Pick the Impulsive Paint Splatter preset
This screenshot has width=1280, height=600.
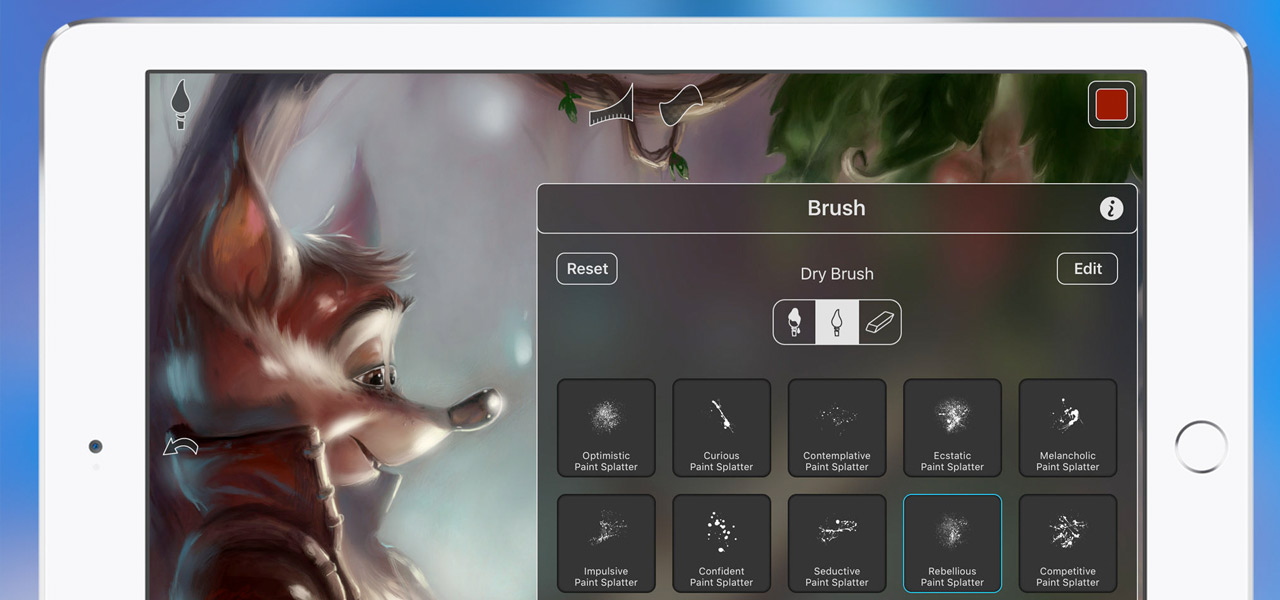pos(606,543)
